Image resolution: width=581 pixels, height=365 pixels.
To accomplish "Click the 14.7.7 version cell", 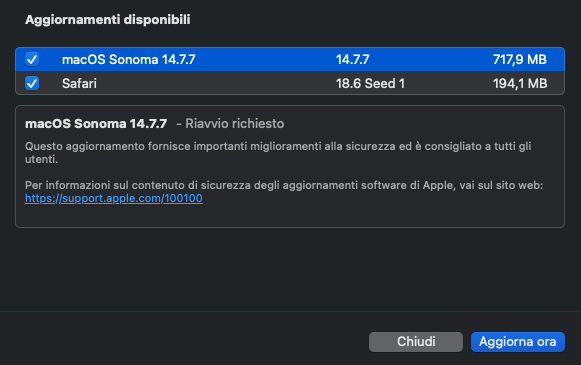I will pos(352,60).
